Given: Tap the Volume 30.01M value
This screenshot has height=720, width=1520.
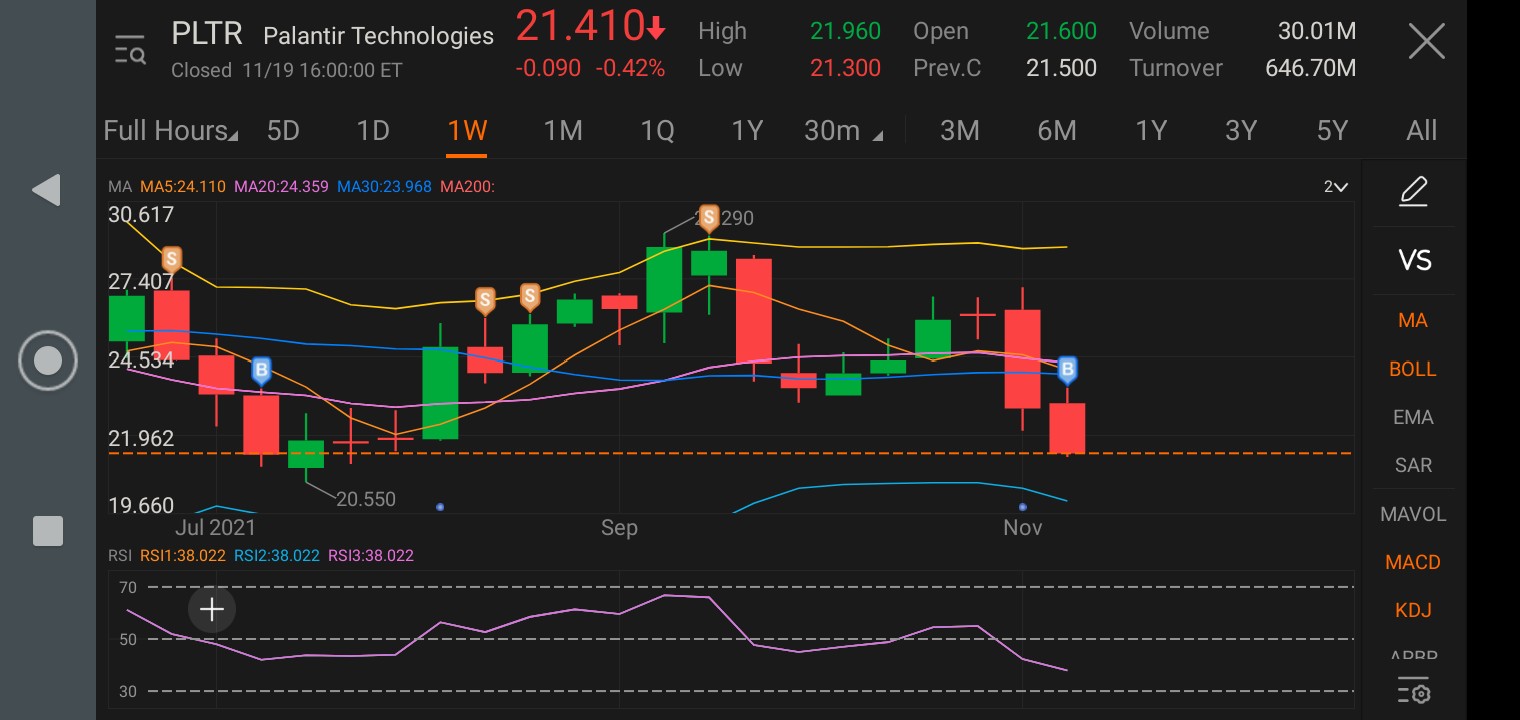Looking at the screenshot, I should (x=1317, y=31).
